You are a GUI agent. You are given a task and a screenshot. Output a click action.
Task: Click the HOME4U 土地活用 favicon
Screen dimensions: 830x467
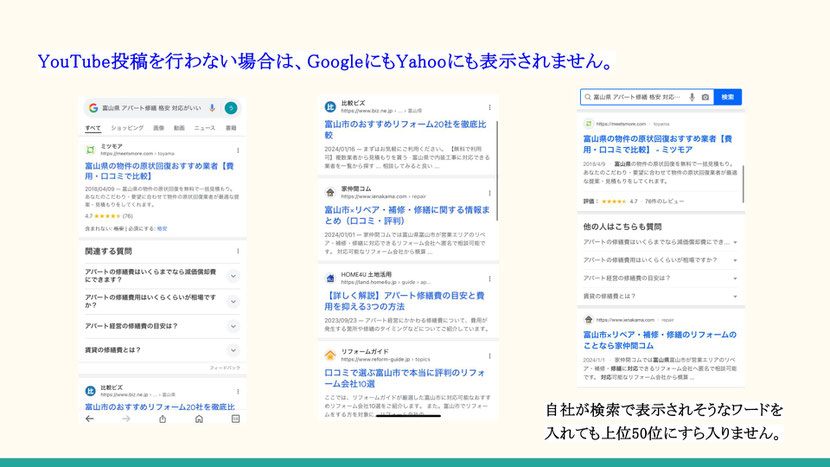click(x=330, y=278)
